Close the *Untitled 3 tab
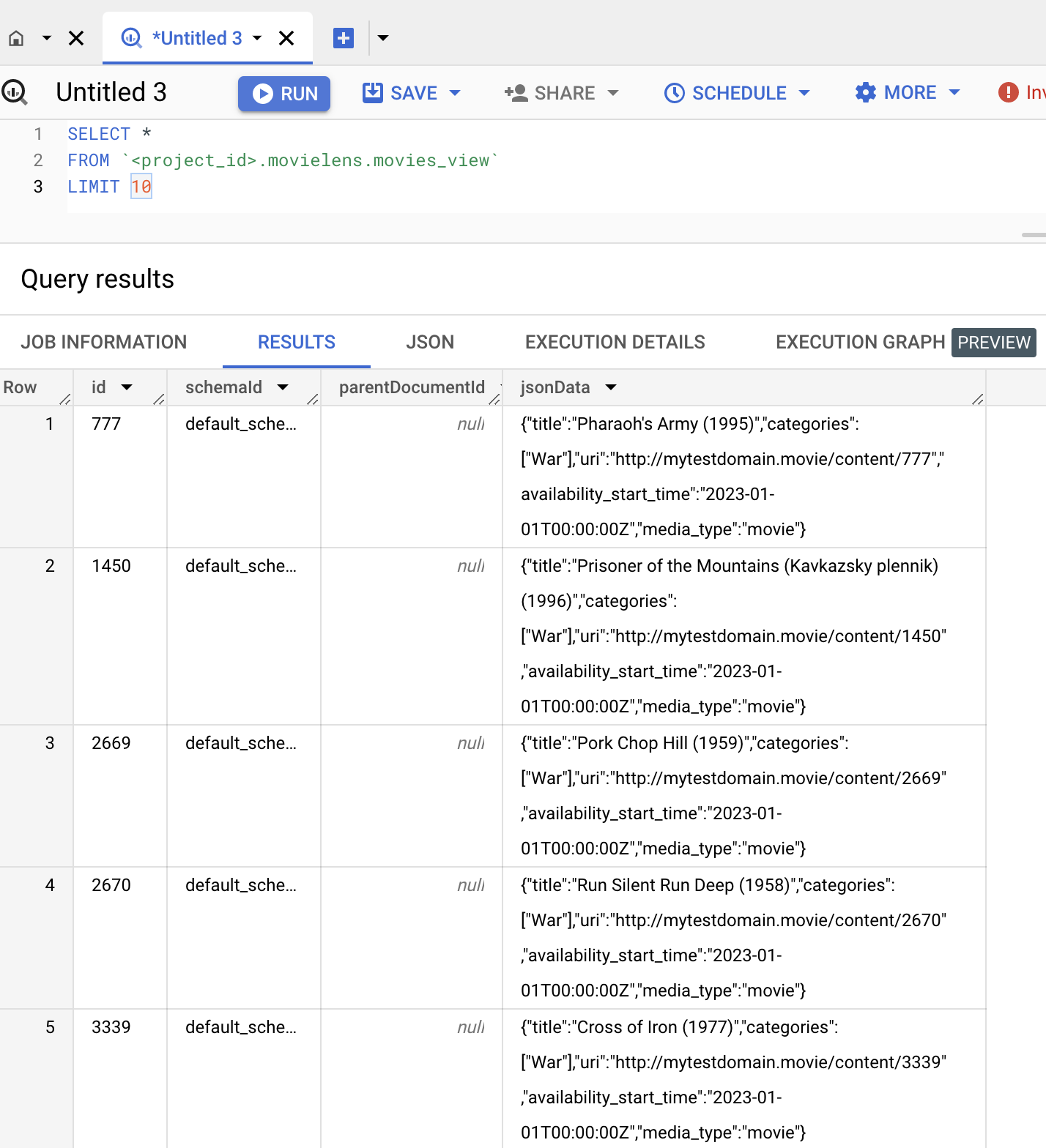 [286, 38]
